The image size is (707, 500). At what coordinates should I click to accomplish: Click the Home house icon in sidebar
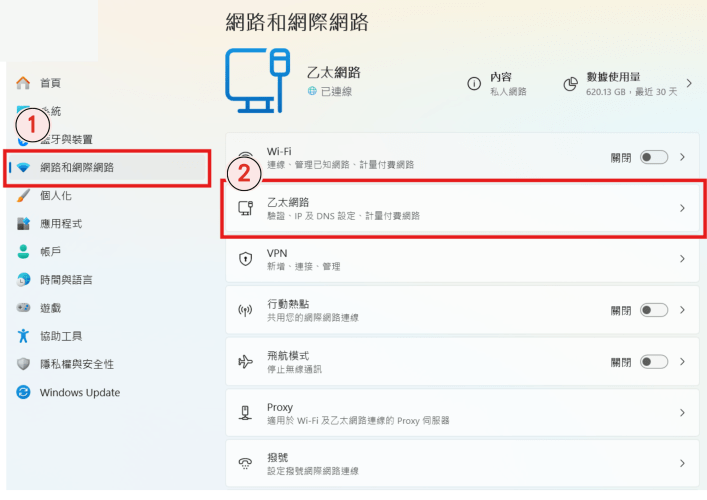pos(23,83)
